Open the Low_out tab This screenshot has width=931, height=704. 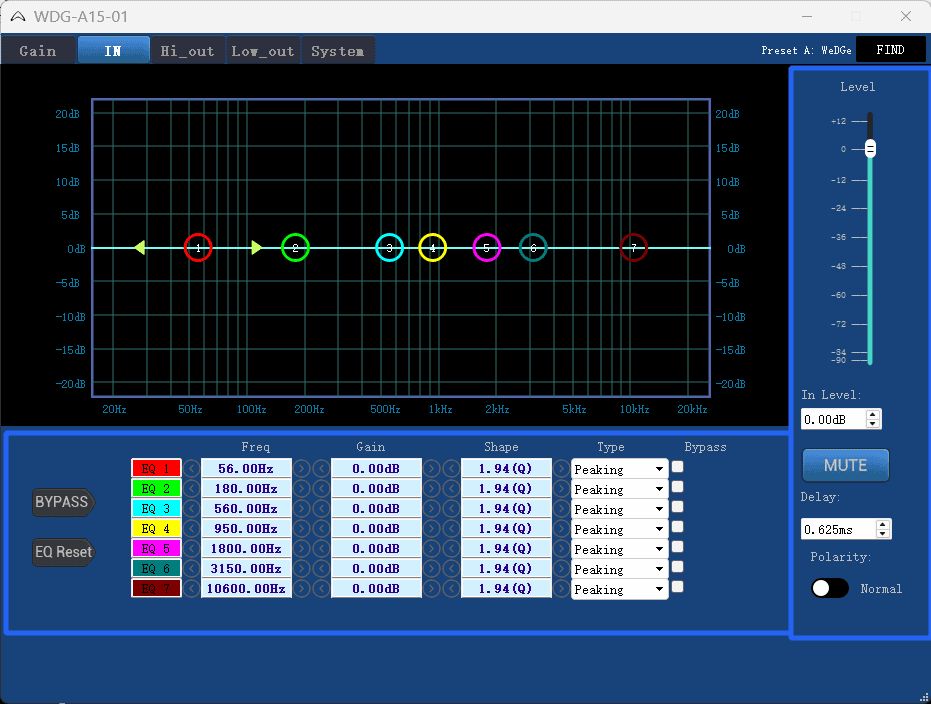click(263, 50)
